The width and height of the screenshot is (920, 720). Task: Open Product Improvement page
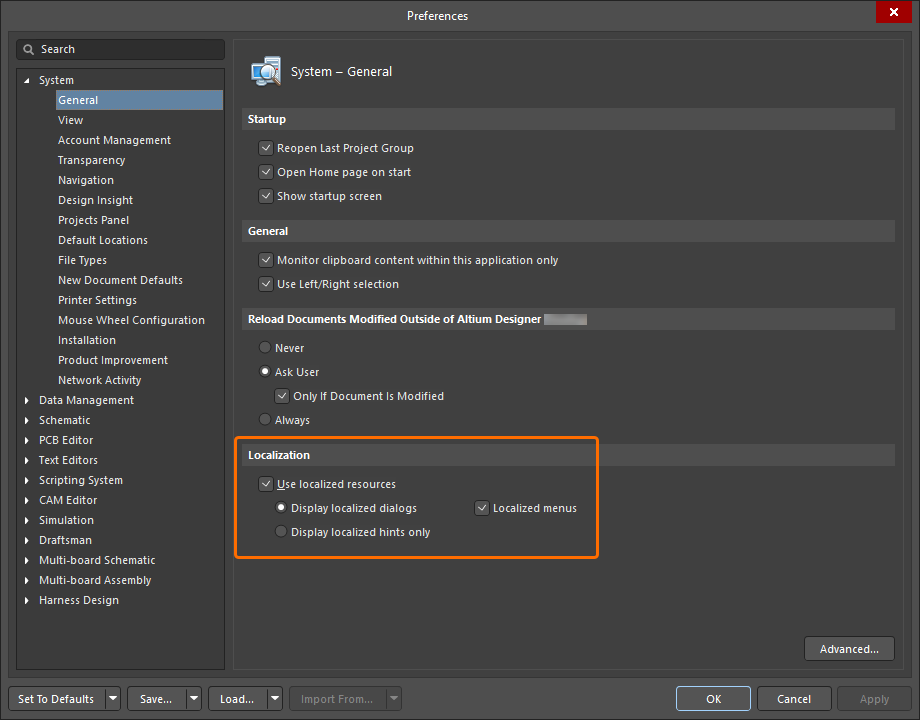click(113, 360)
